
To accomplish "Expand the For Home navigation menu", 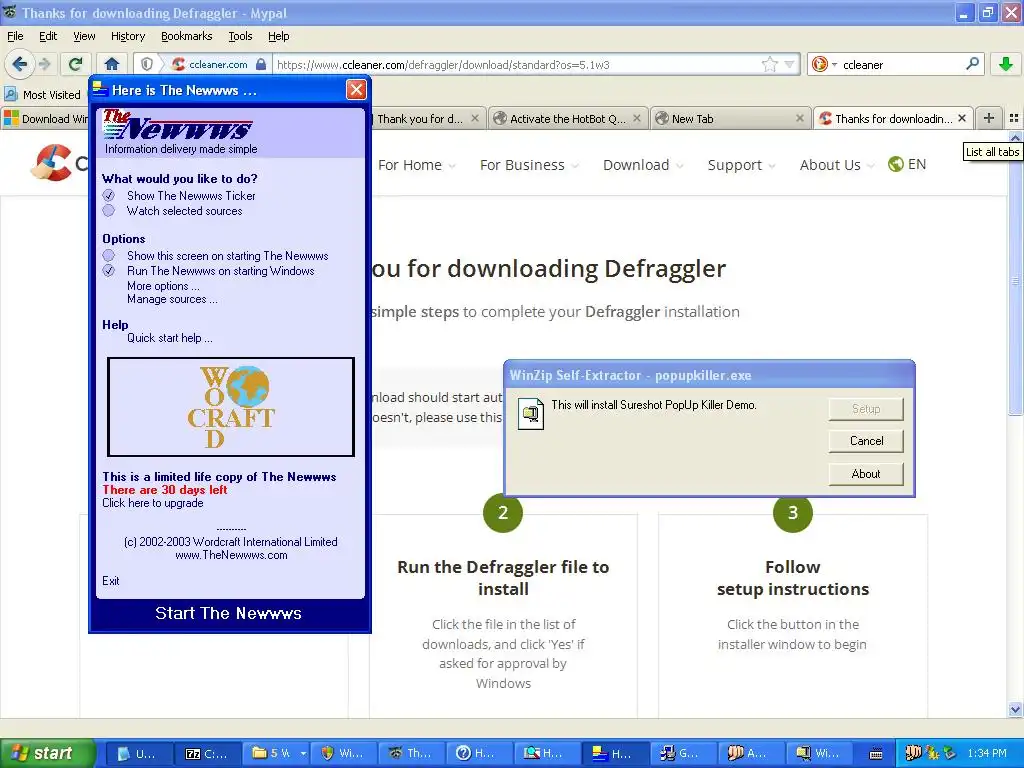I will (x=417, y=165).
